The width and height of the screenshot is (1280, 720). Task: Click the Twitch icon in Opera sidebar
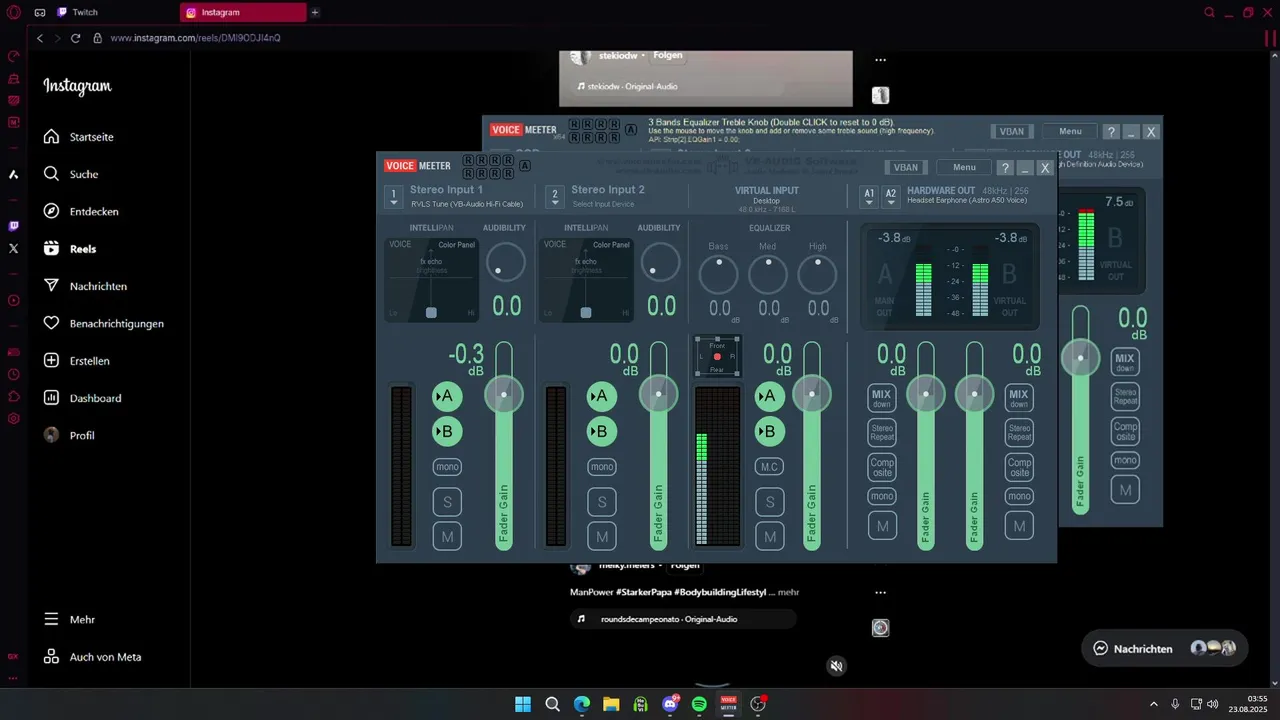13,226
